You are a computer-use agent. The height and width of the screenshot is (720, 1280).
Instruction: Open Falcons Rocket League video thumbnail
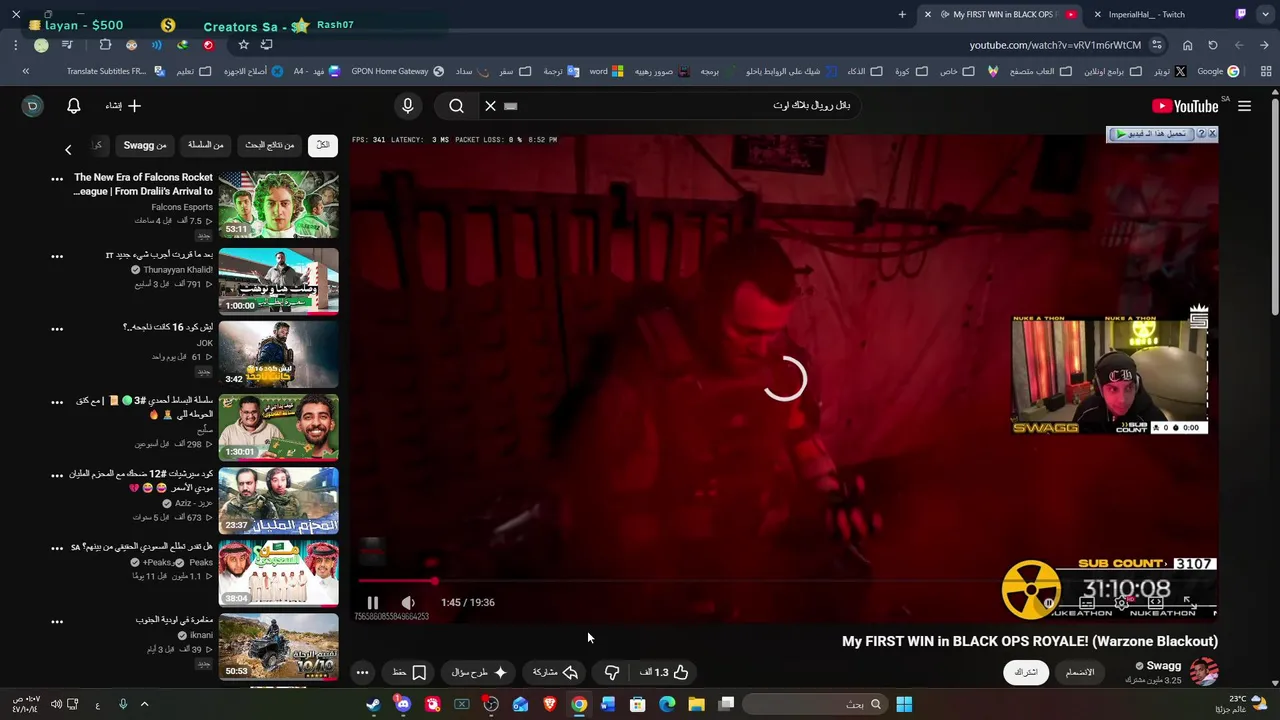tap(279, 205)
